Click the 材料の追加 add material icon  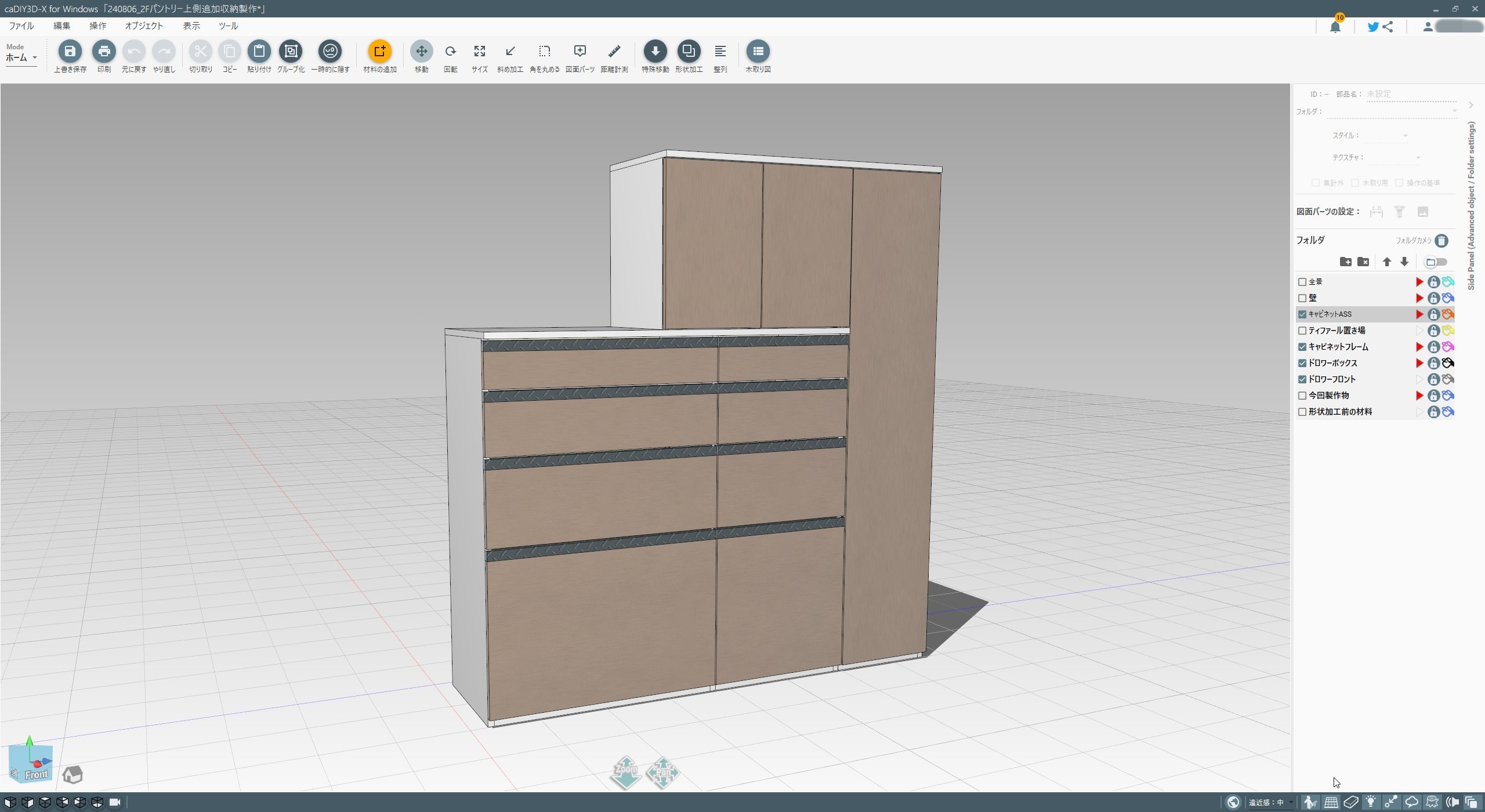click(379, 52)
